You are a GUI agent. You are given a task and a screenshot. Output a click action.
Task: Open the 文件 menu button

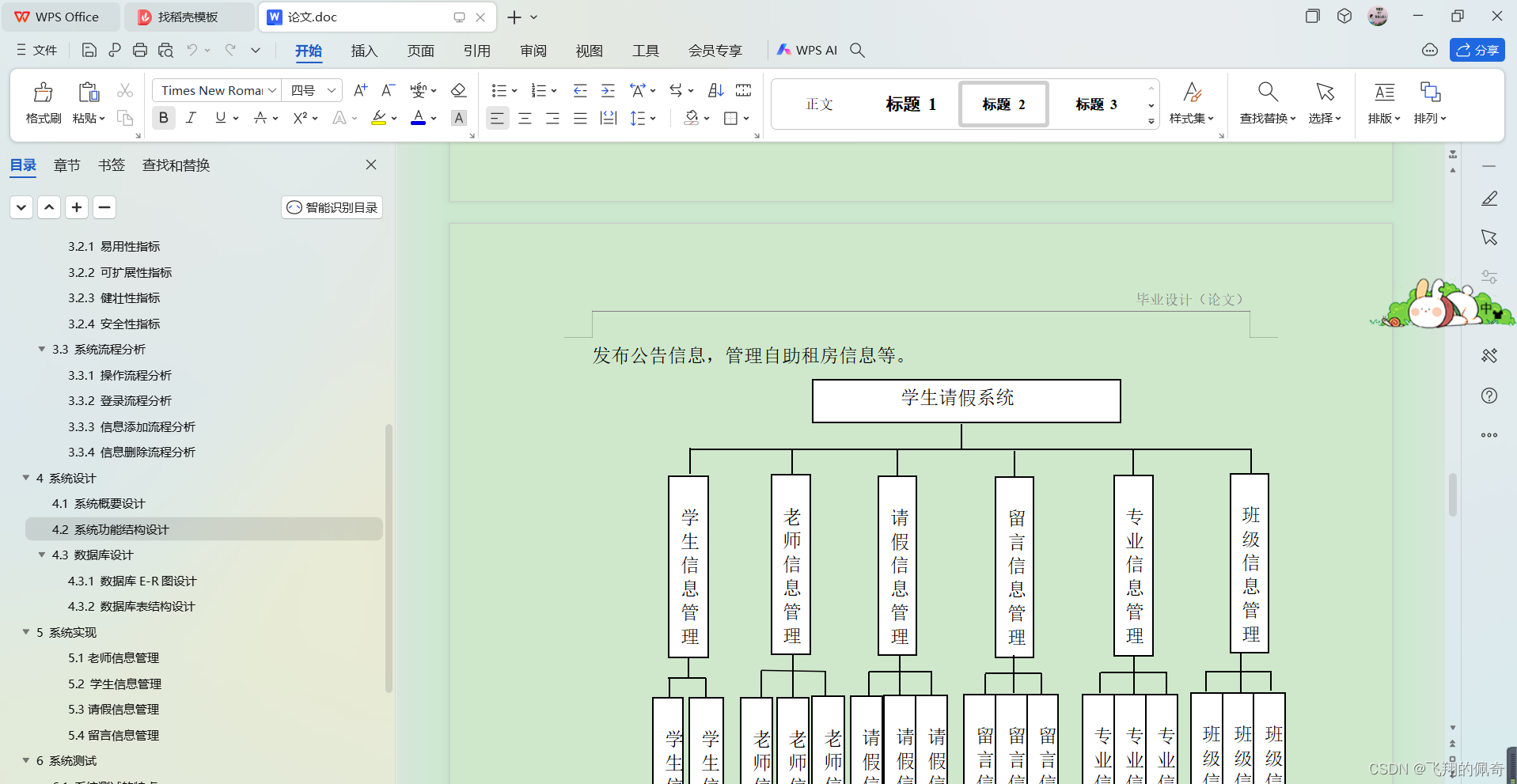click(x=36, y=51)
